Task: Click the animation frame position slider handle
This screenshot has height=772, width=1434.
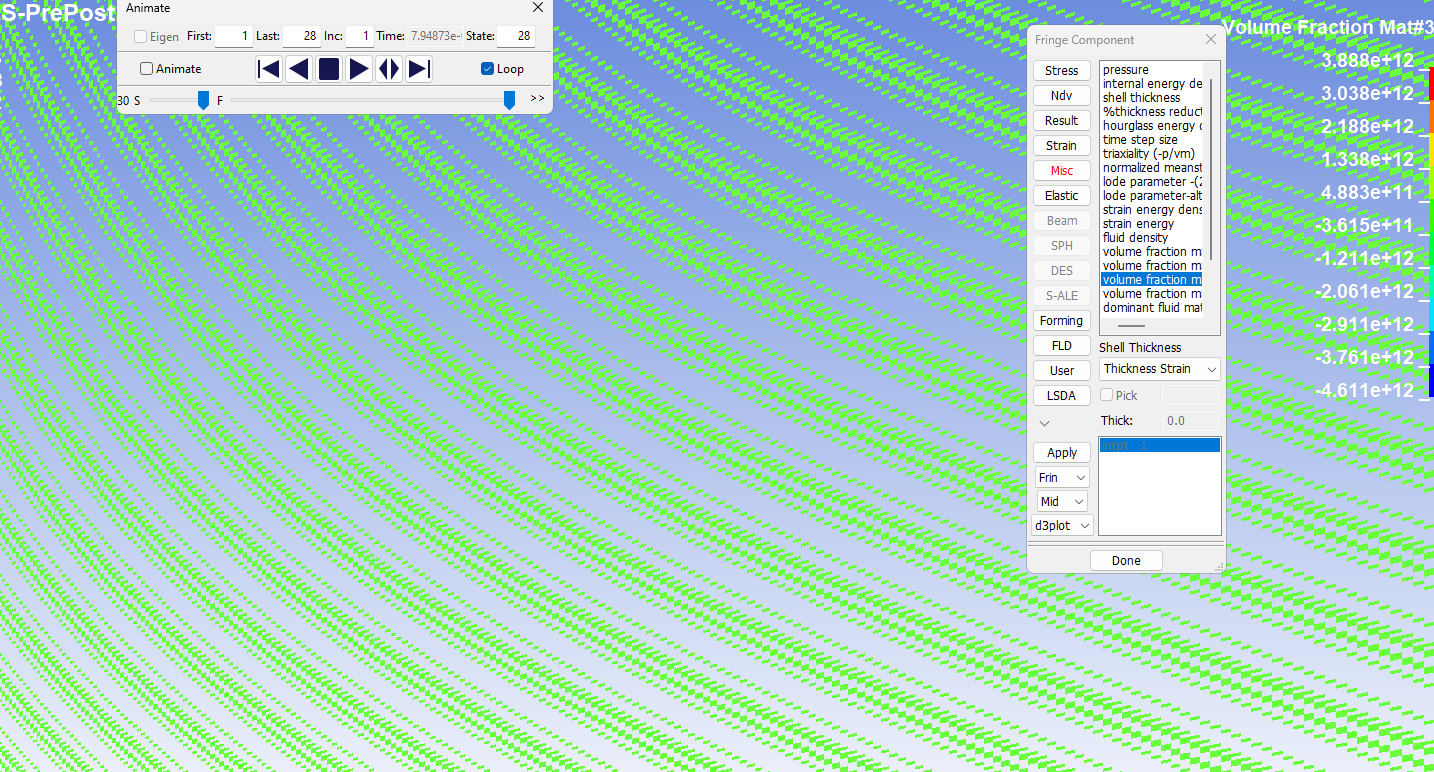Action: 509,99
